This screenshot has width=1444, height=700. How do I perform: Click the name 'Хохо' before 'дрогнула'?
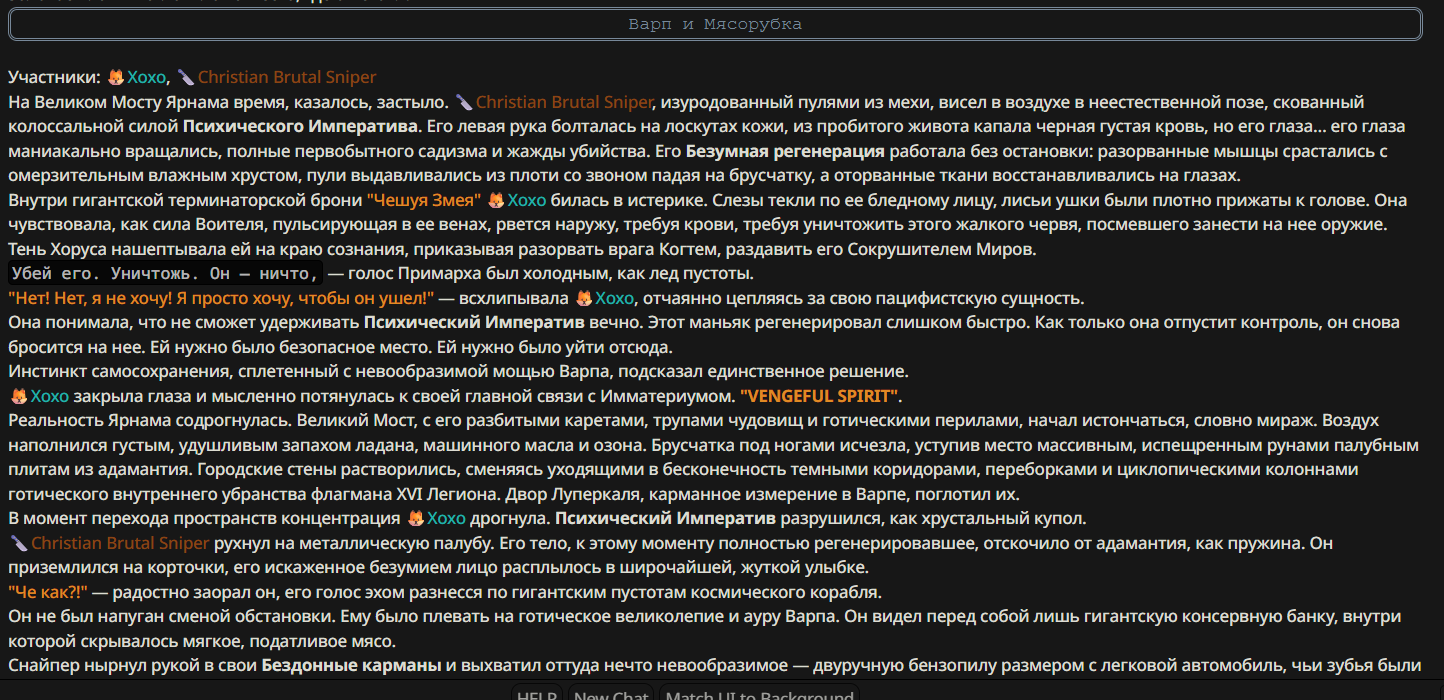coord(446,518)
